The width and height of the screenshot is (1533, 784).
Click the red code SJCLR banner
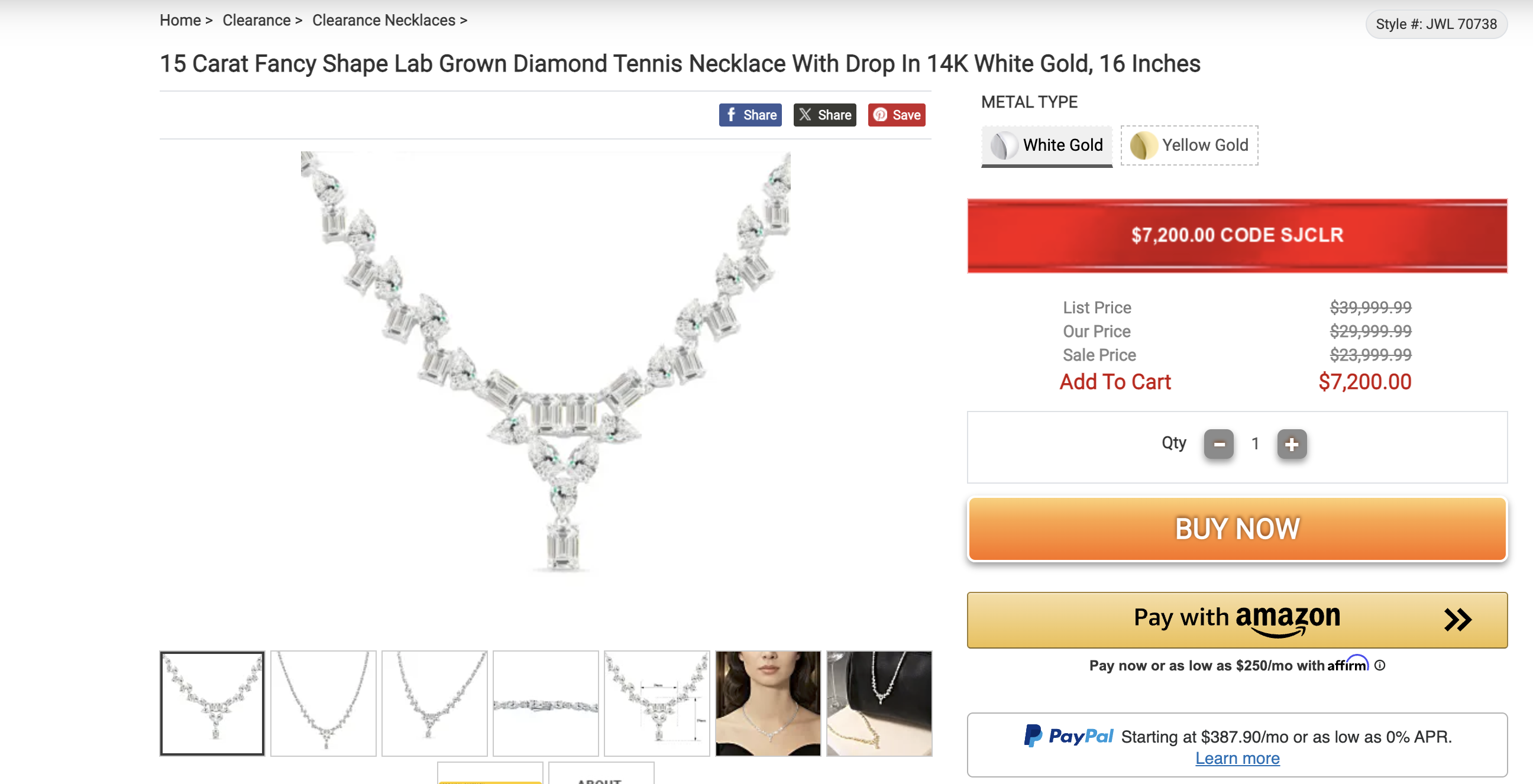click(1237, 235)
